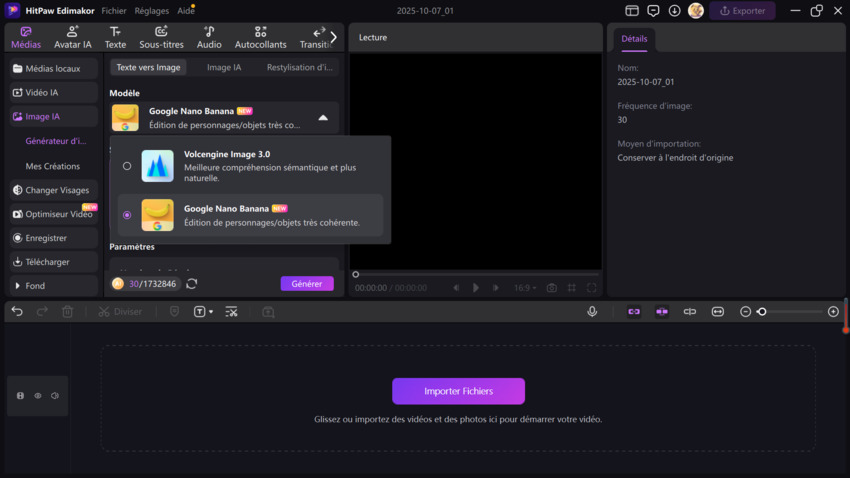Switch to the Sous-titres tab
This screenshot has width=850, height=478.
tap(162, 38)
